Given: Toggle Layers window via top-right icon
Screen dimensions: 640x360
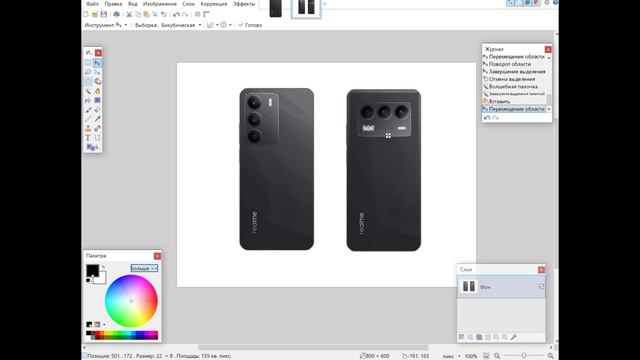Looking at the screenshot, I should click(x=527, y=3).
